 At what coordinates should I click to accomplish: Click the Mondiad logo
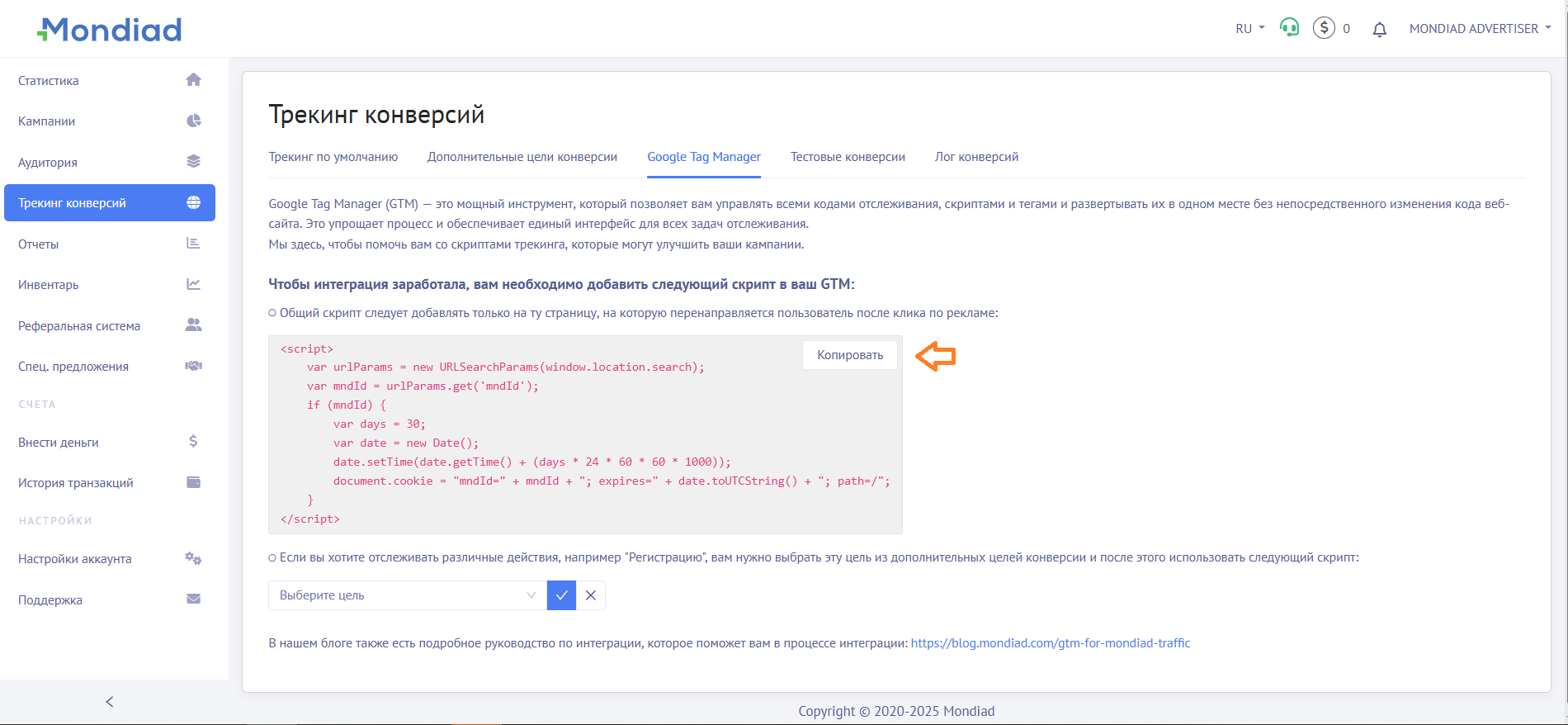click(x=110, y=30)
